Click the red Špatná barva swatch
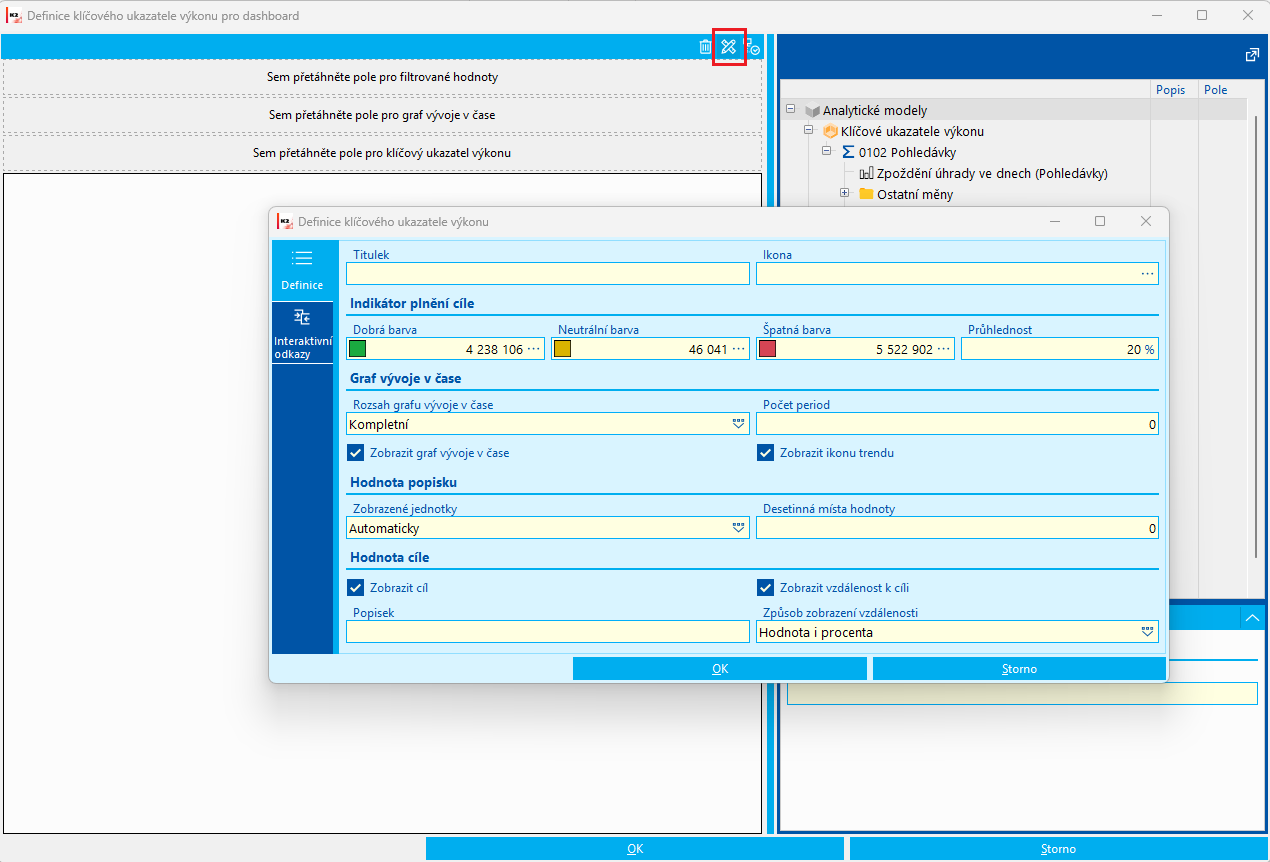The image size is (1270, 862). tap(768, 349)
